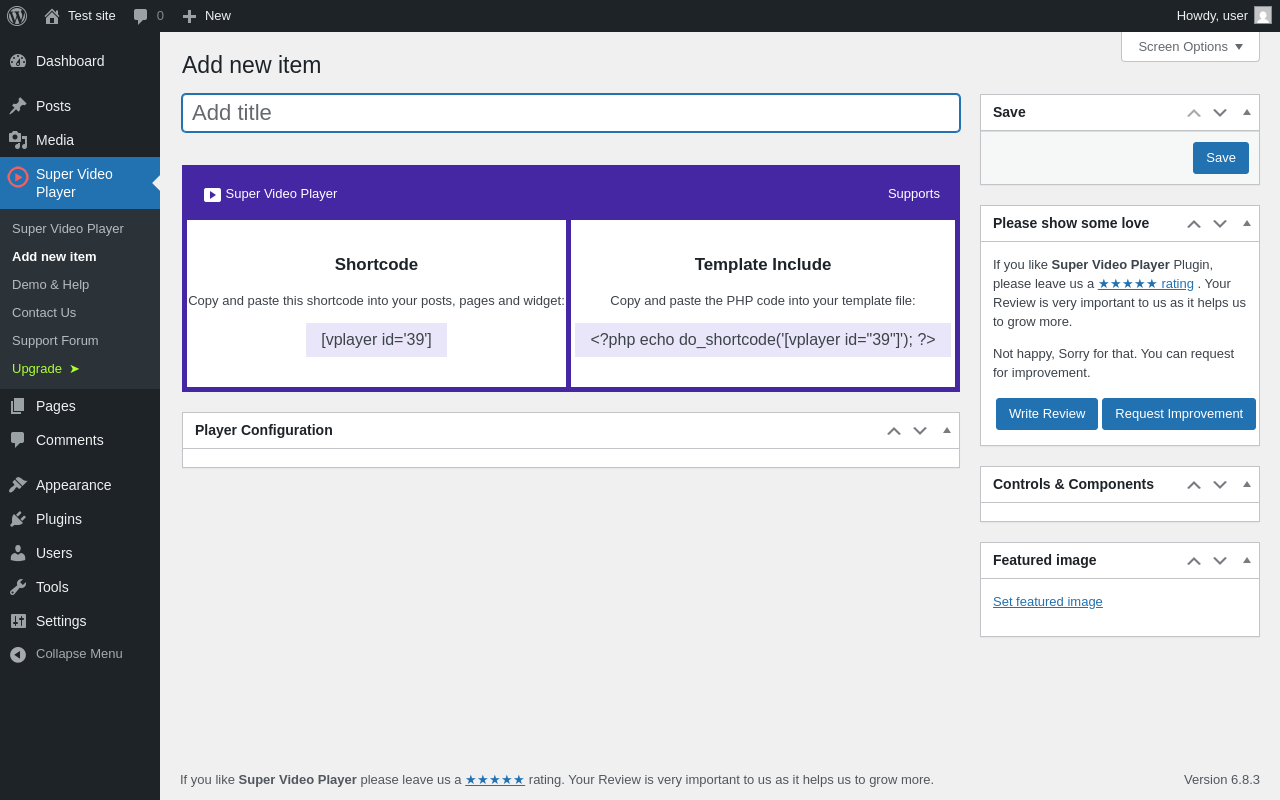Click the comments bubble icon in admin bar
The image size is (1280, 800).
coord(141,16)
